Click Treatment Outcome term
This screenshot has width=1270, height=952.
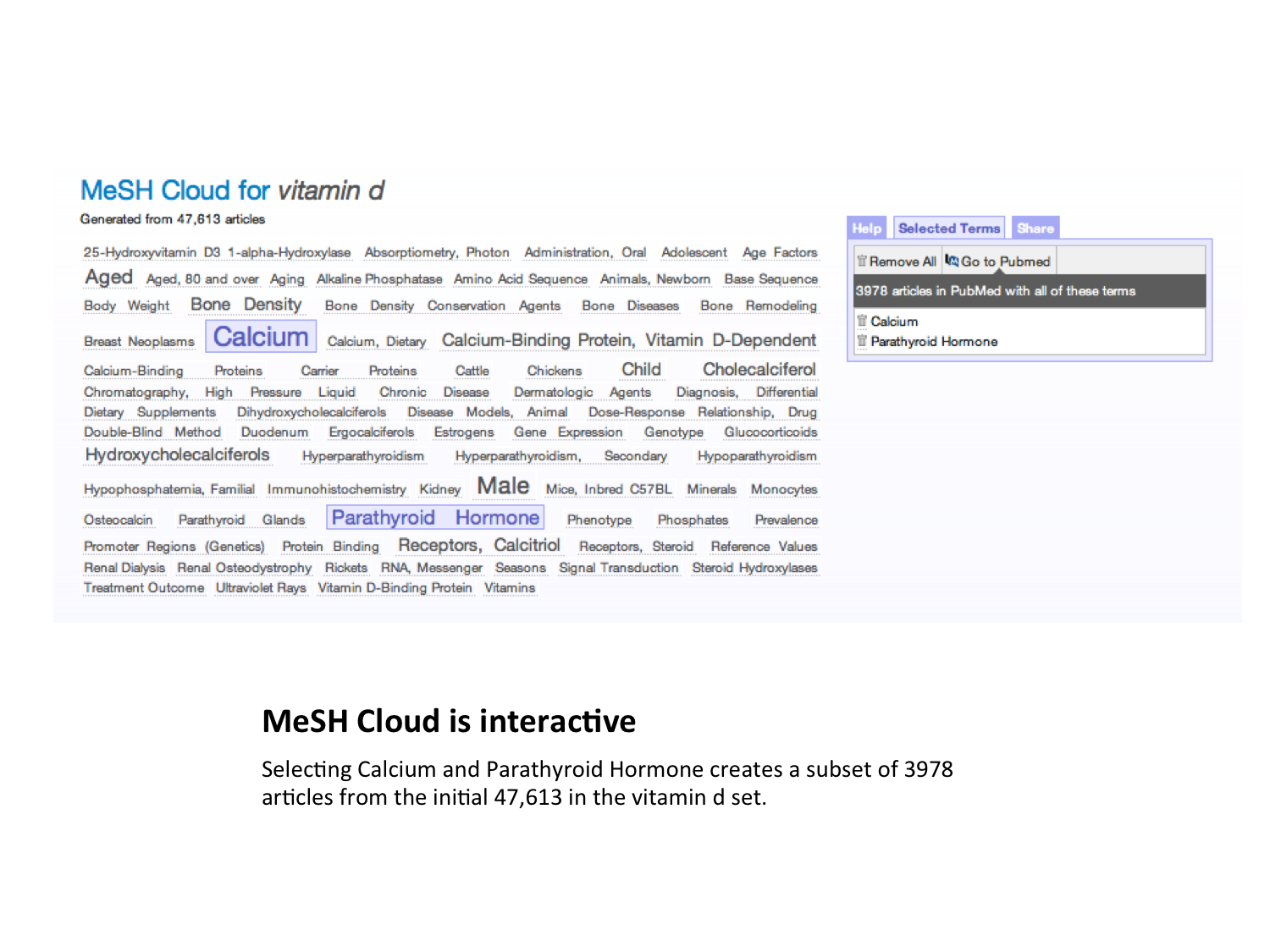pos(144,587)
